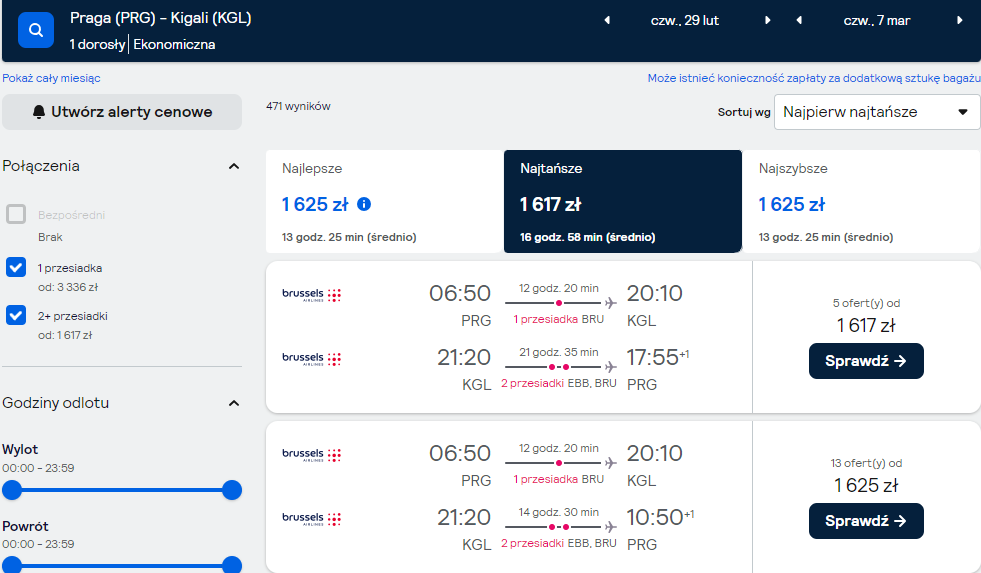981x573 pixels.
Task: Uncheck the 2+ przesiadki checkbox
Action: point(16,315)
